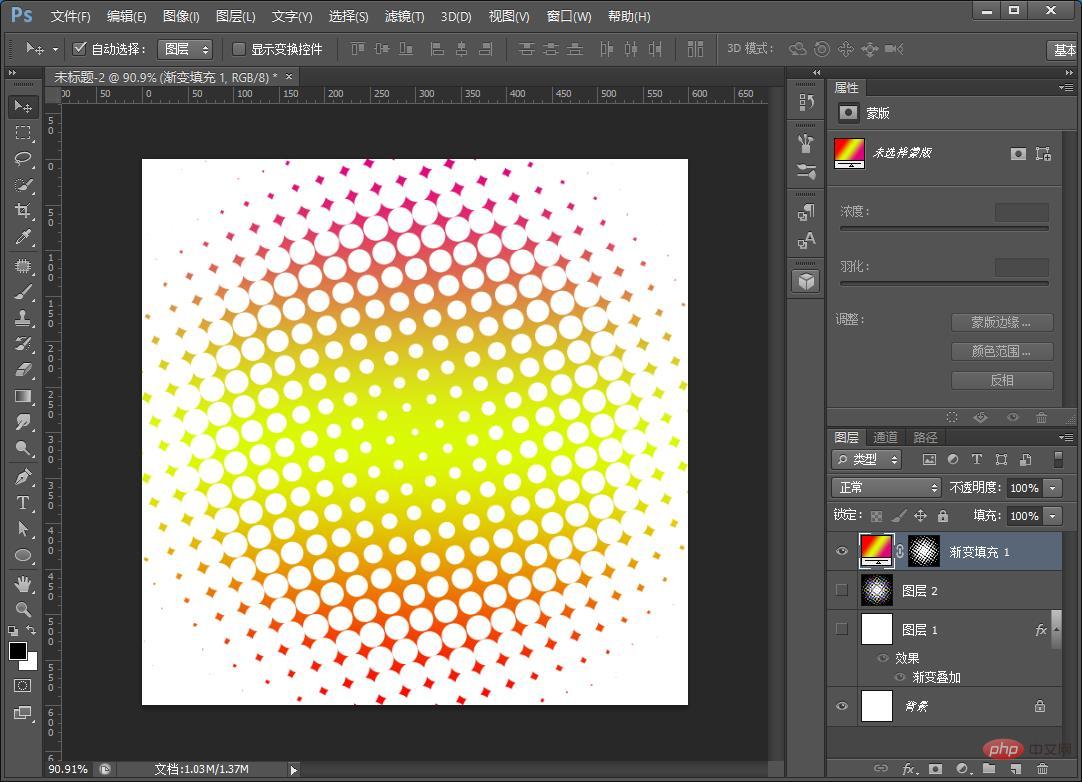Change screen mode at toolbox bottom
The height and width of the screenshot is (782, 1082).
(x=23, y=713)
